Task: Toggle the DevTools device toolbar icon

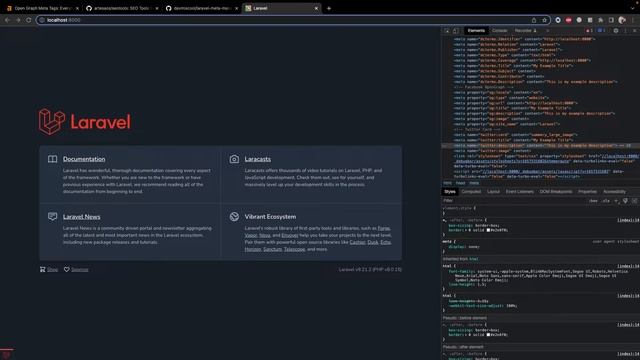Action: coord(456,31)
